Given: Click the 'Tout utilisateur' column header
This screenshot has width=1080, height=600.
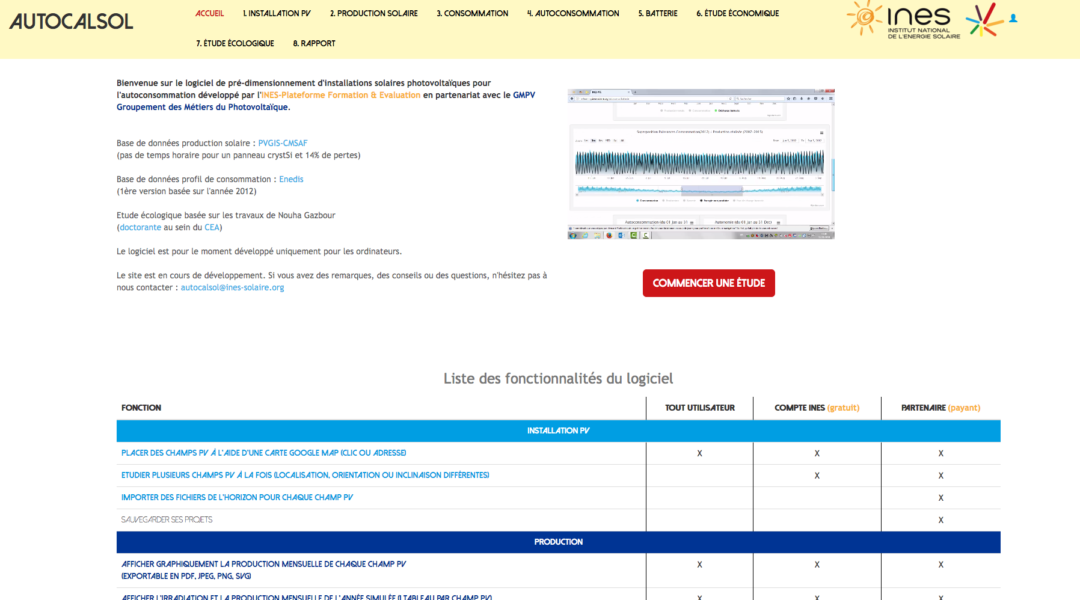Looking at the screenshot, I should pos(700,408).
